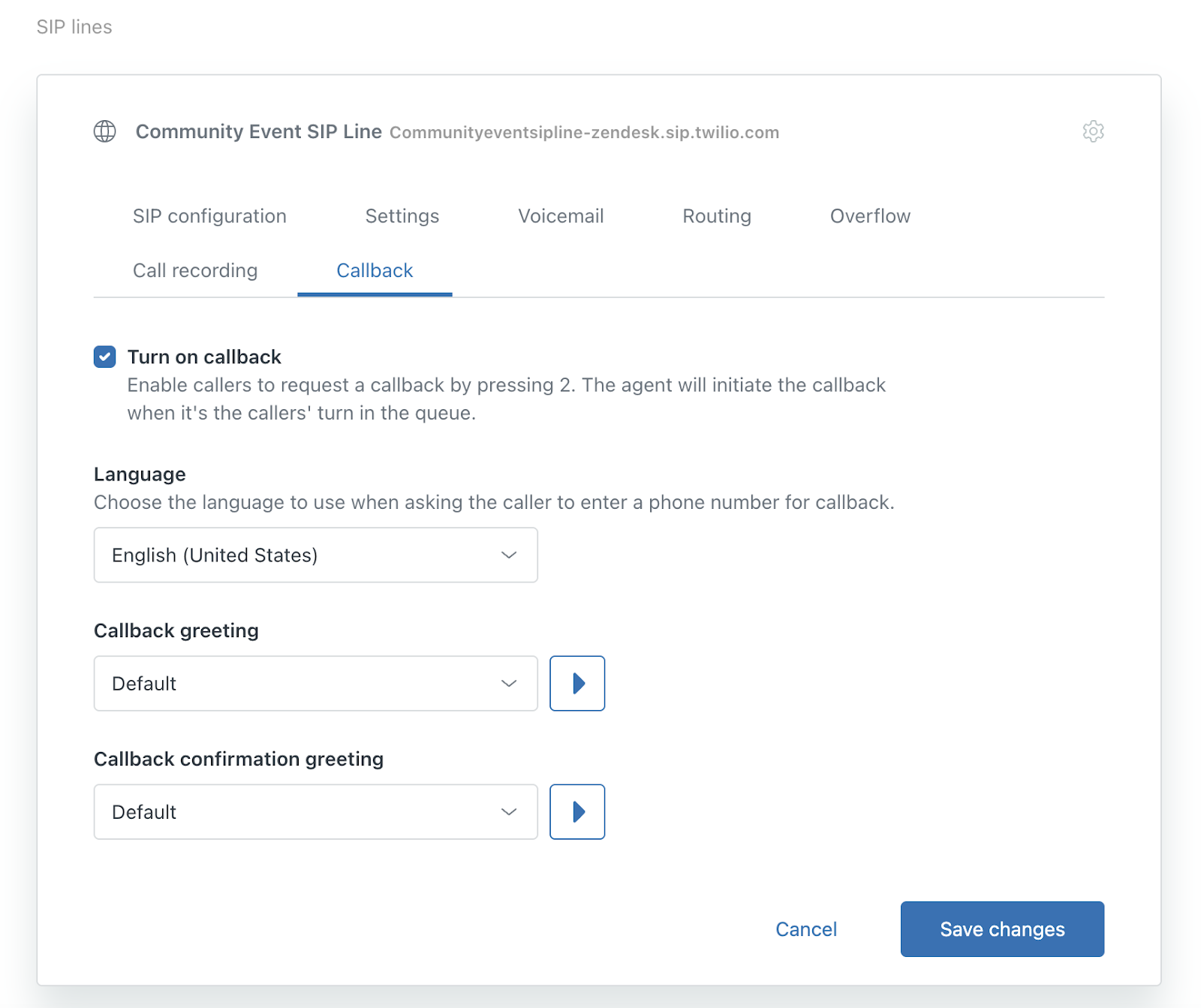Select the Overflow tab
The height and width of the screenshot is (1008, 1201).
click(x=870, y=216)
